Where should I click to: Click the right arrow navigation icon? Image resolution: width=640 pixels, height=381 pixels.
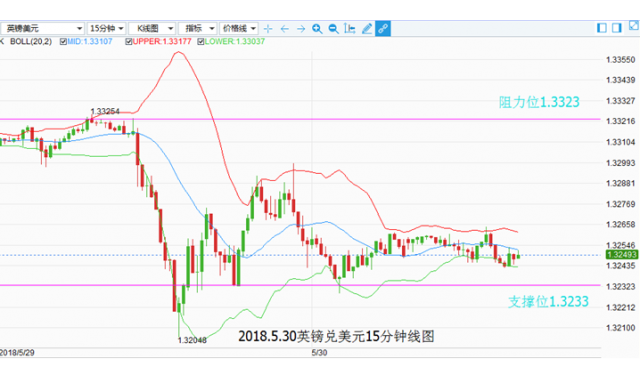(x=301, y=29)
